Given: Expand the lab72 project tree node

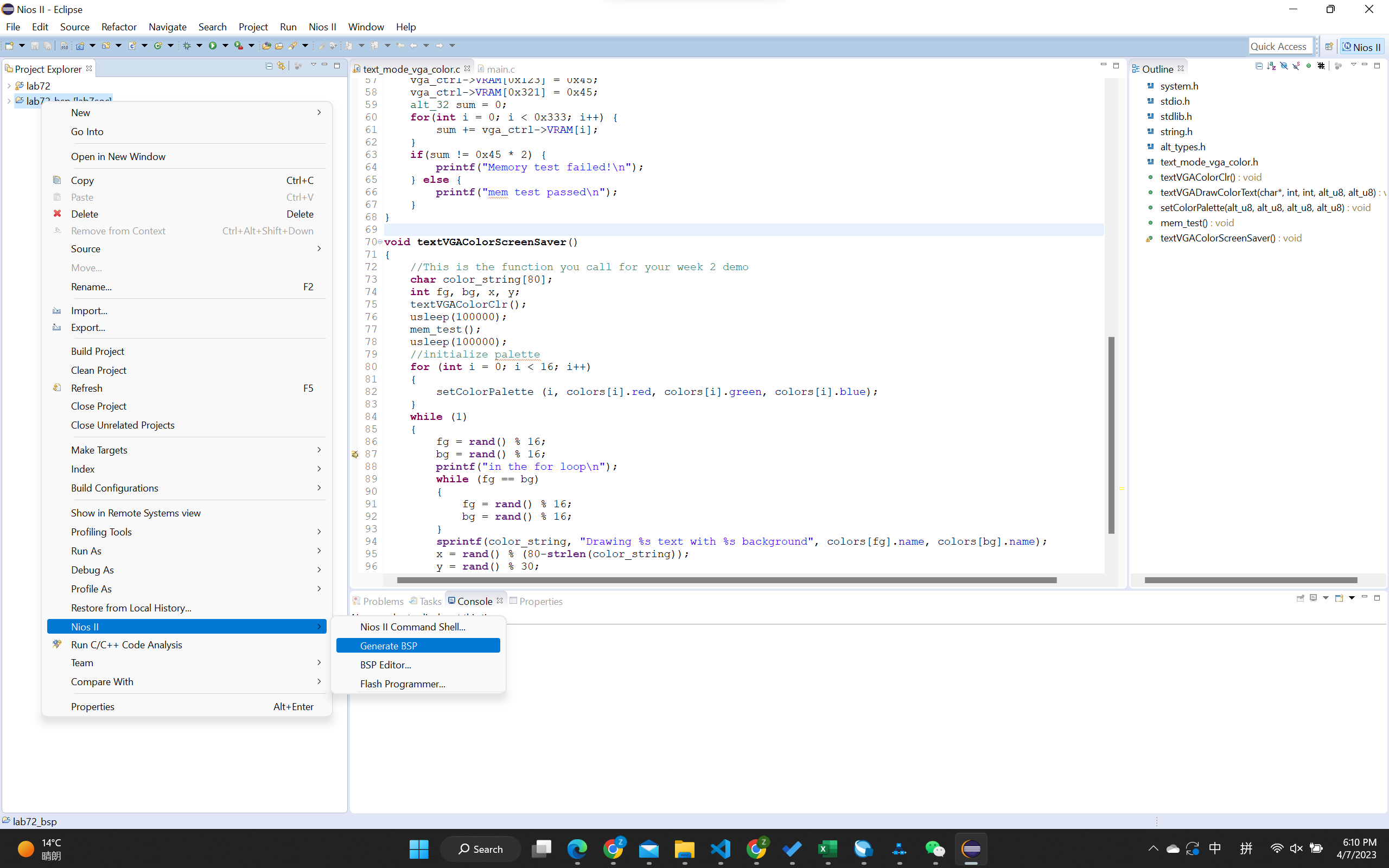Looking at the screenshot, I should (9, 86).
